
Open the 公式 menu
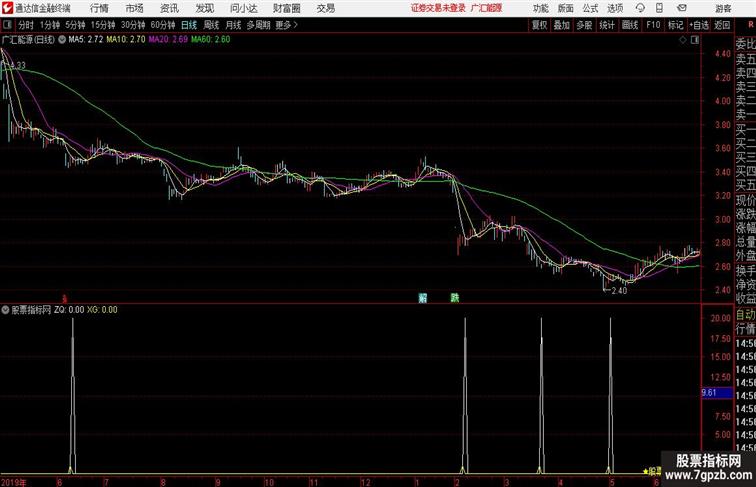coord(590,8)
